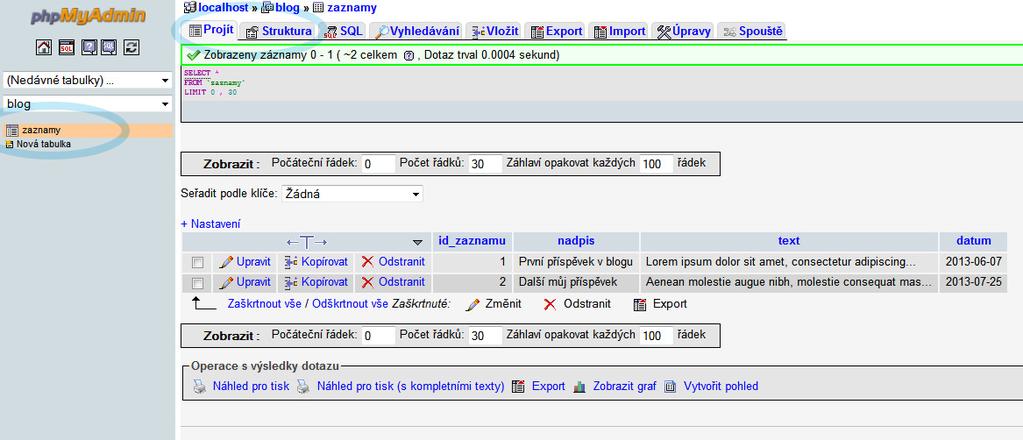Click the pencil icon in row 2
This screenshot has width=1023, height=440.
[x=226, y=282]
